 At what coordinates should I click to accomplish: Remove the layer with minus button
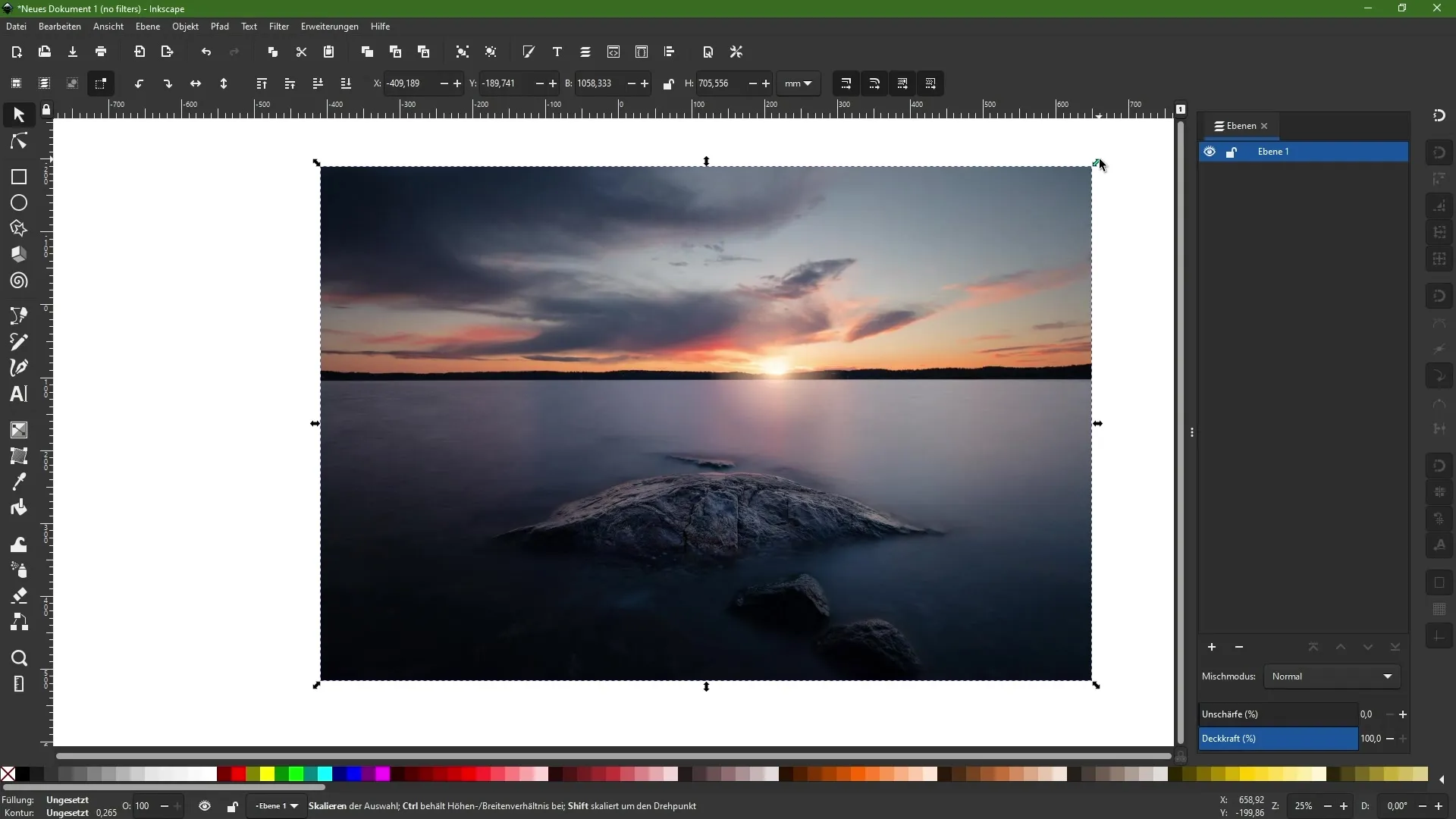pyautogui.click(x=1239, y=647)
